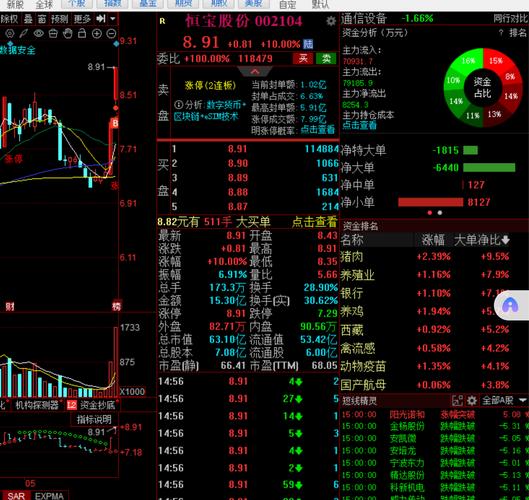The height and width of the screenshot is (500, 529).
Task: Switch to the 基金 tab
Action: pos(148,4)
